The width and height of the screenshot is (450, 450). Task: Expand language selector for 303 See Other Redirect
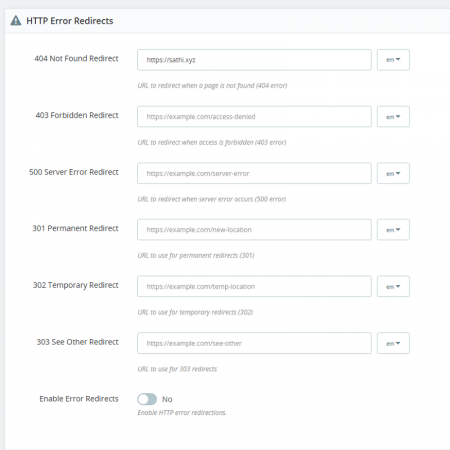click(x=393, y=343)
